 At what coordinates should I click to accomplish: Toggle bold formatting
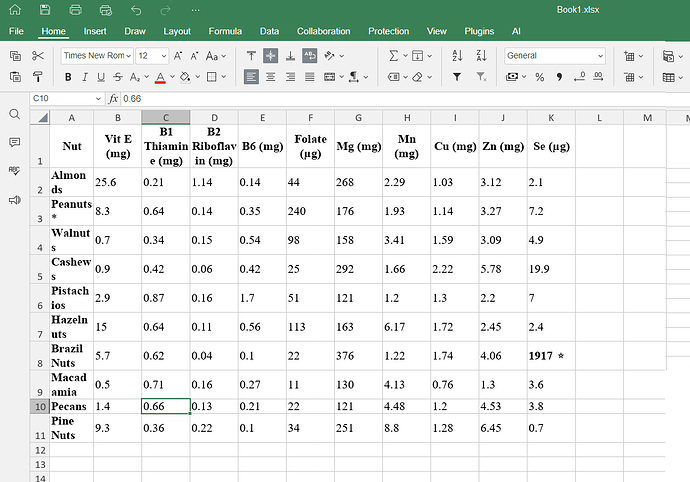tap(68, 77)
